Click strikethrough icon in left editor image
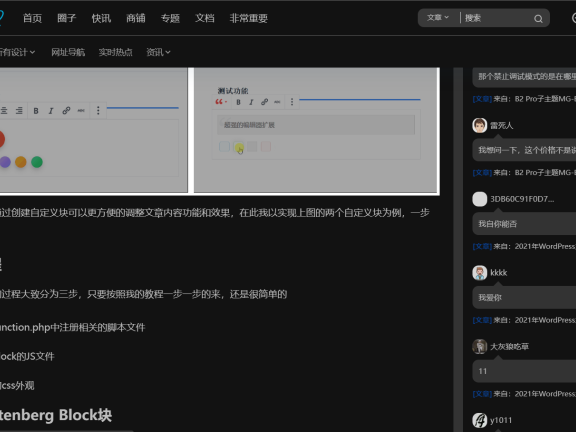The image size is (576, 432). [81, 111]
